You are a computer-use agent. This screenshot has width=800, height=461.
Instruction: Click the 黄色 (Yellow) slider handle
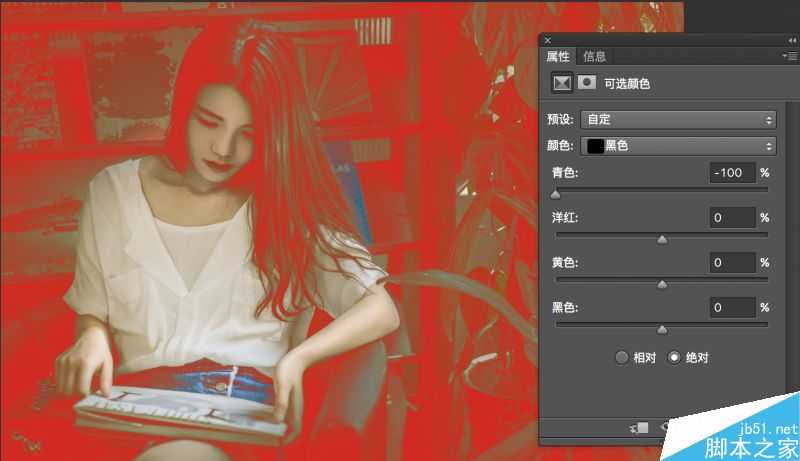pos(662,285)
